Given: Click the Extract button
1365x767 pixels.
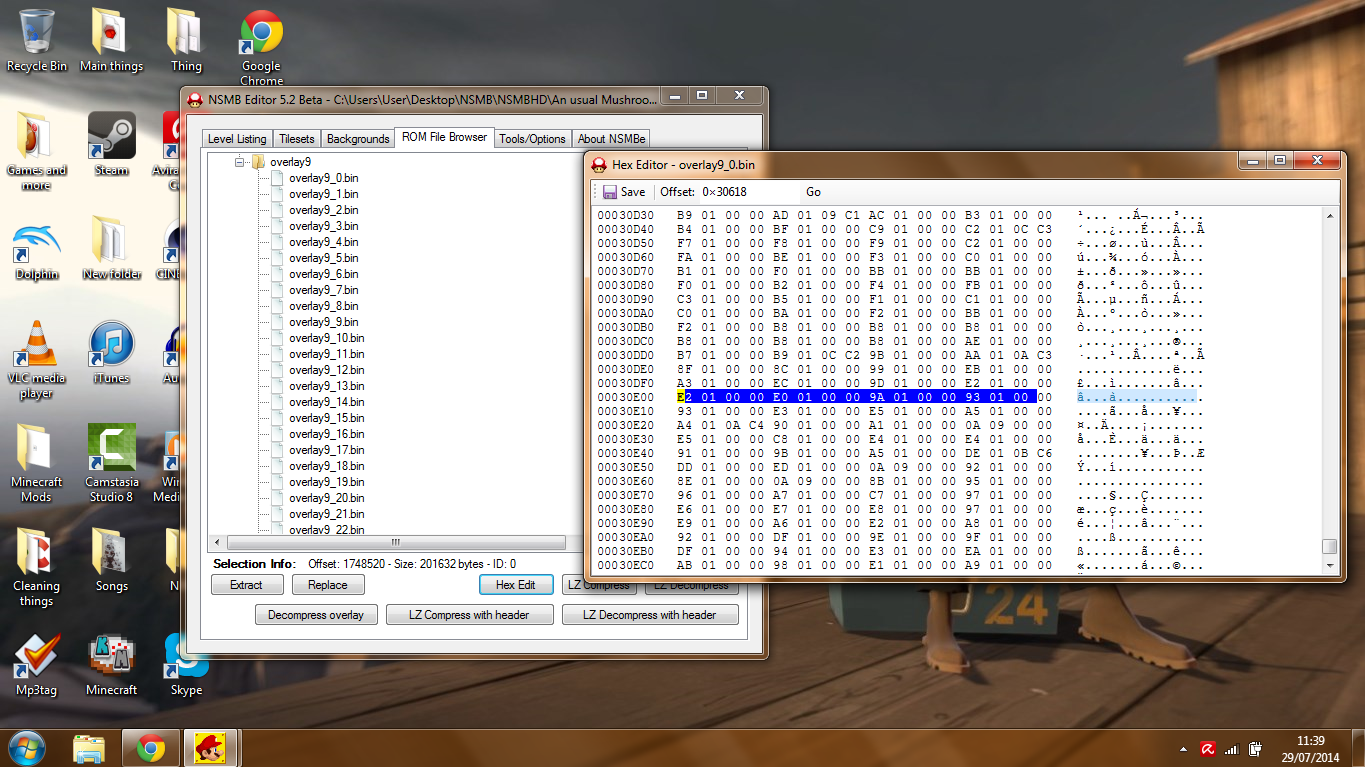Looking at the screenshot, I should [246, 585].
